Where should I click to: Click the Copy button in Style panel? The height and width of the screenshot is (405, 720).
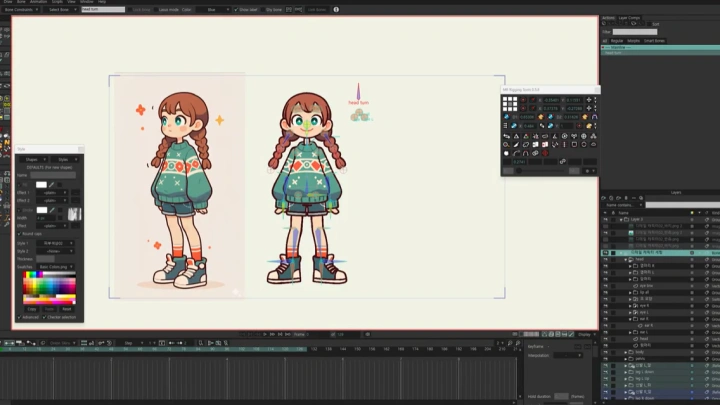[x=31, y=309]
